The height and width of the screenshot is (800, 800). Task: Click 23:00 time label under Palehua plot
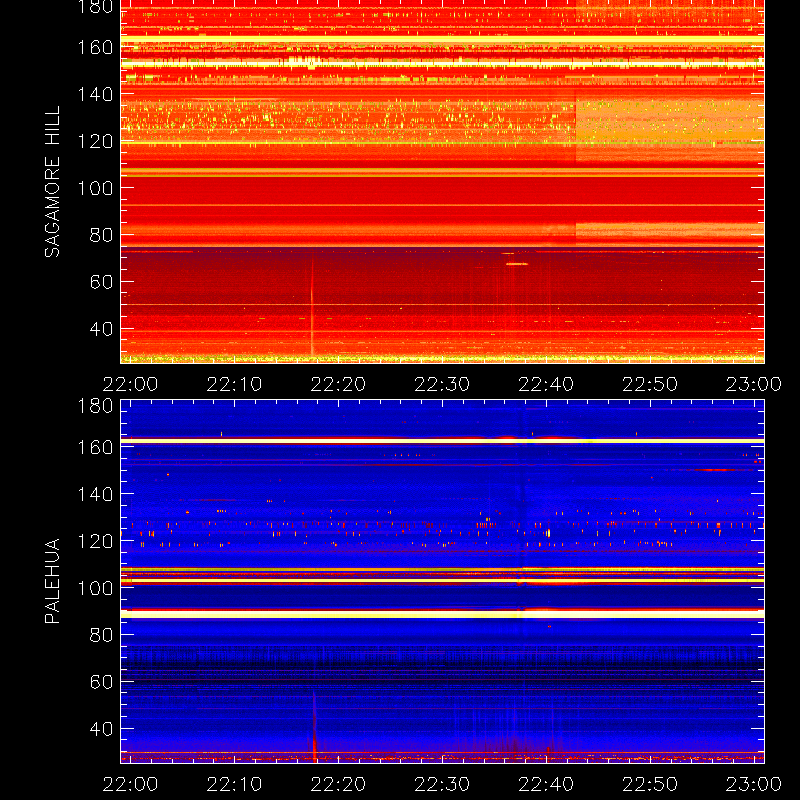754,784
